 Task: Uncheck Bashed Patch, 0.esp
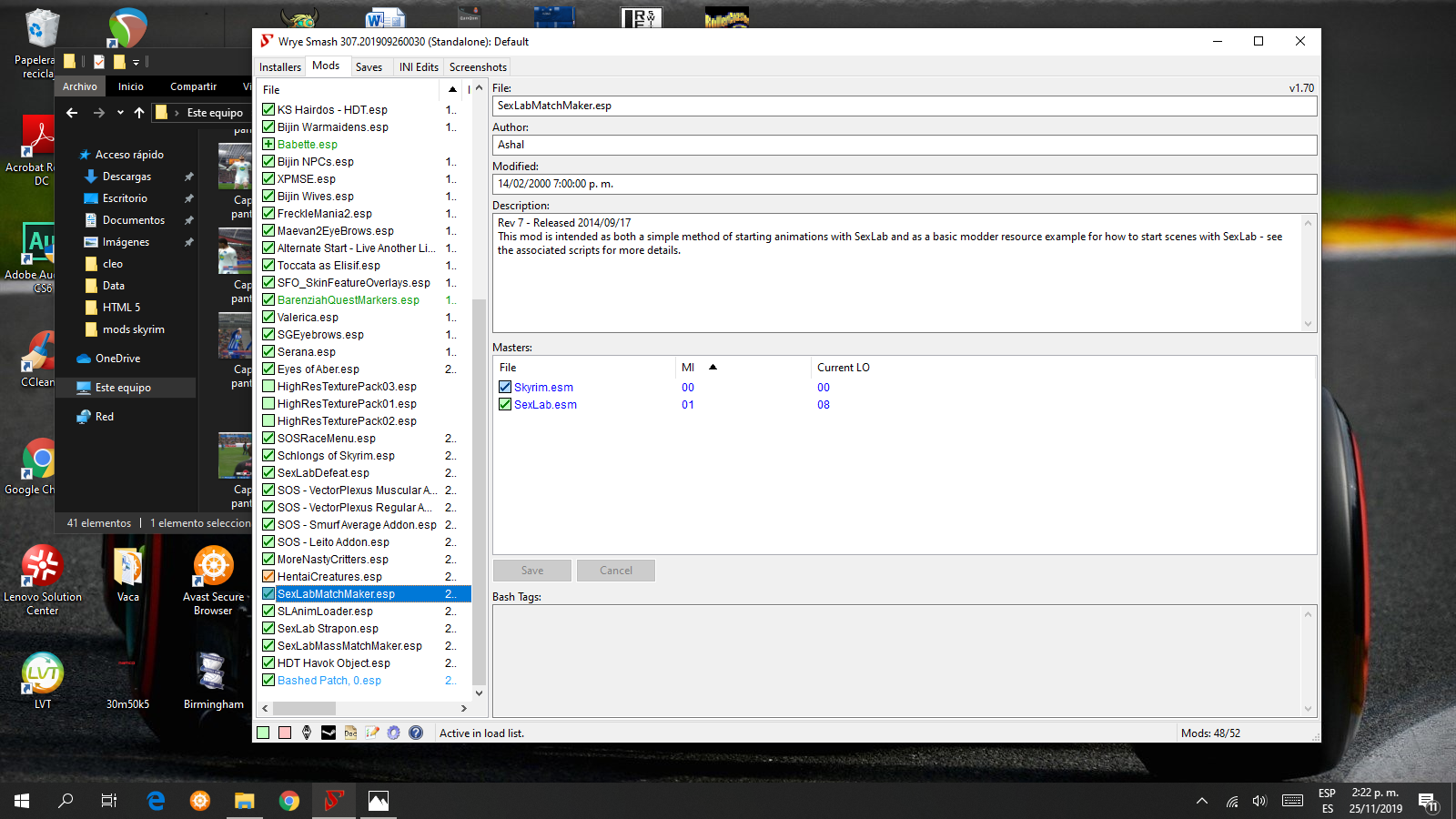pos(268,680)
